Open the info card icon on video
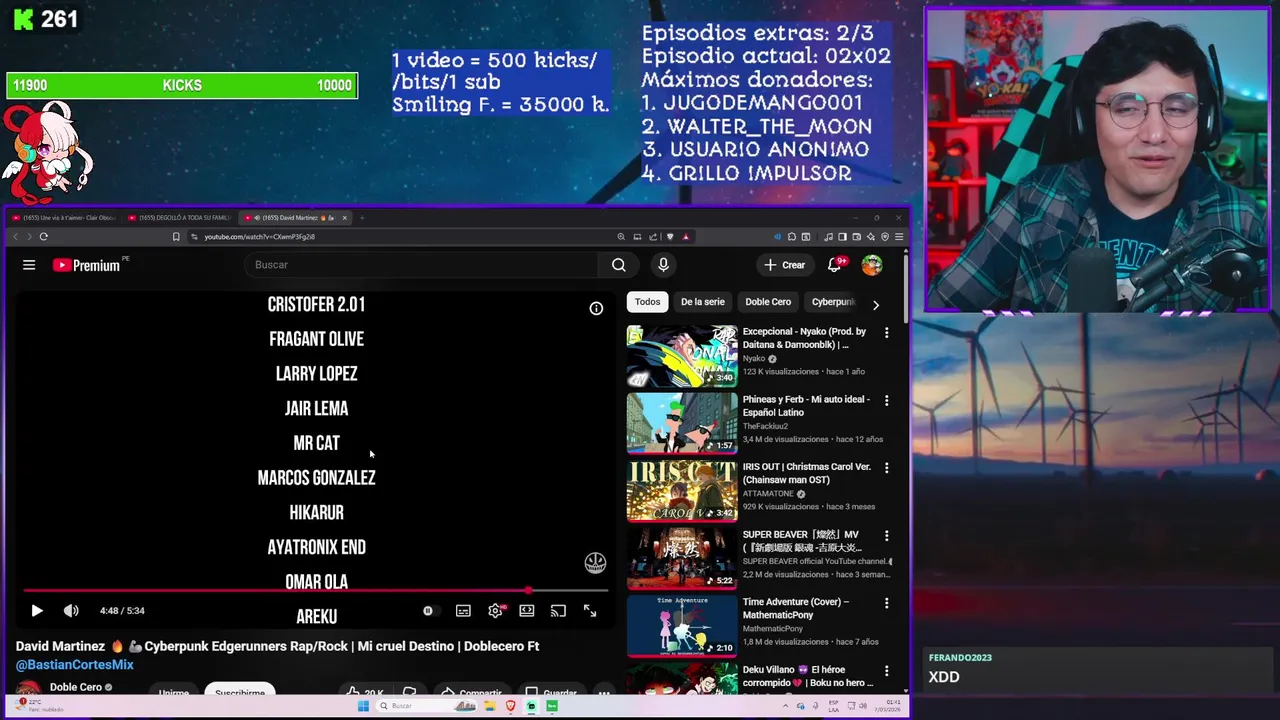Image resolution: width=1280 pixels, height=720 pixels. [x=596, y=308]
